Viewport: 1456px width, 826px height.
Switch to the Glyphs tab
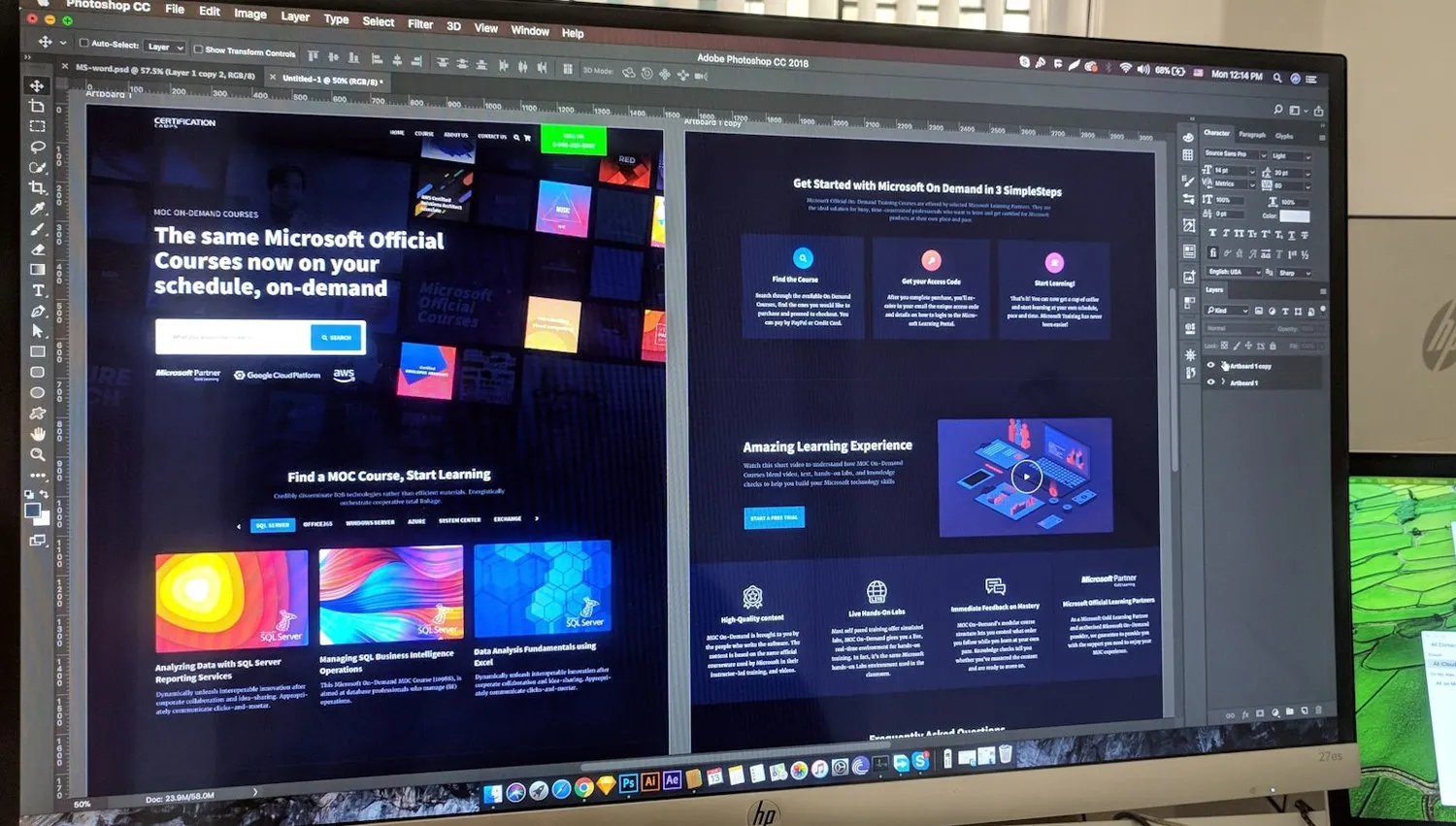(1284, 136)
